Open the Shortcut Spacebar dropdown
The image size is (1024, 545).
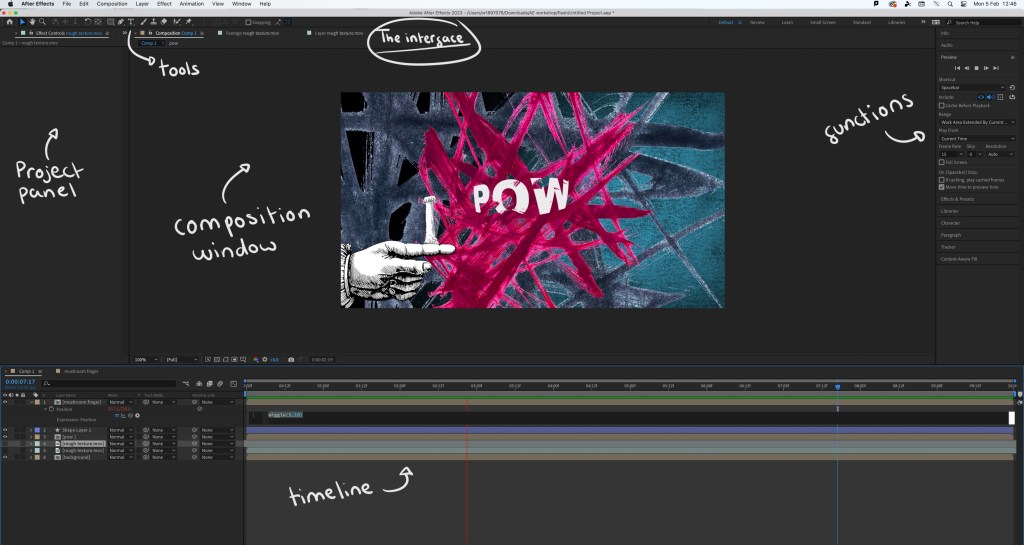(973, 88)
